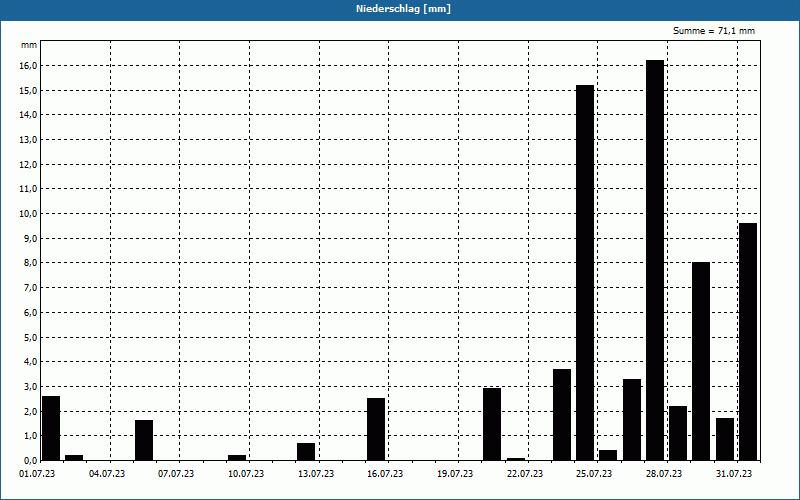Click the 07.07.23 date label
This screenshot has width=800, height=500.
pyautogui.click(x=176, y=474)
